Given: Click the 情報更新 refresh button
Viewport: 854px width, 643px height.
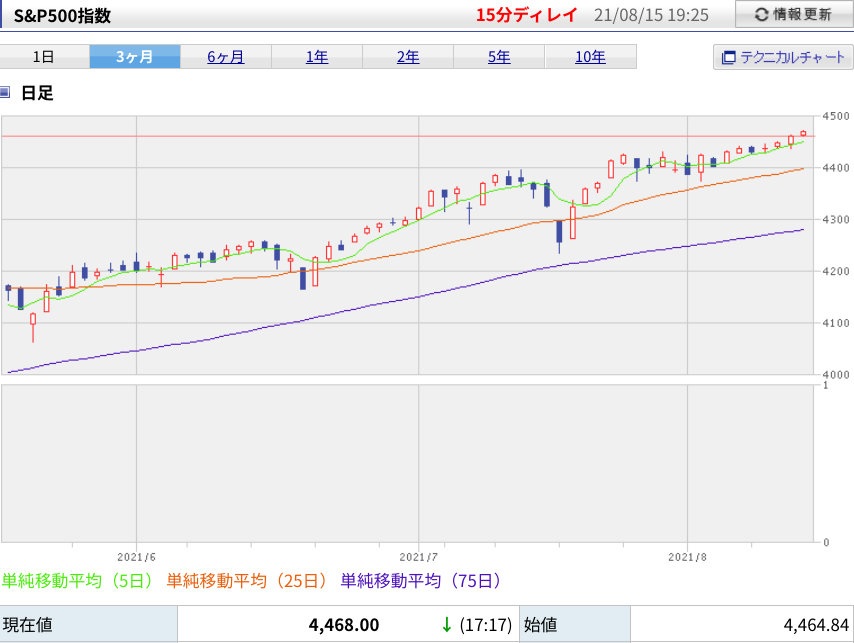Looking at the screenshot, I should pyautogui.click(x=794, y=14).
